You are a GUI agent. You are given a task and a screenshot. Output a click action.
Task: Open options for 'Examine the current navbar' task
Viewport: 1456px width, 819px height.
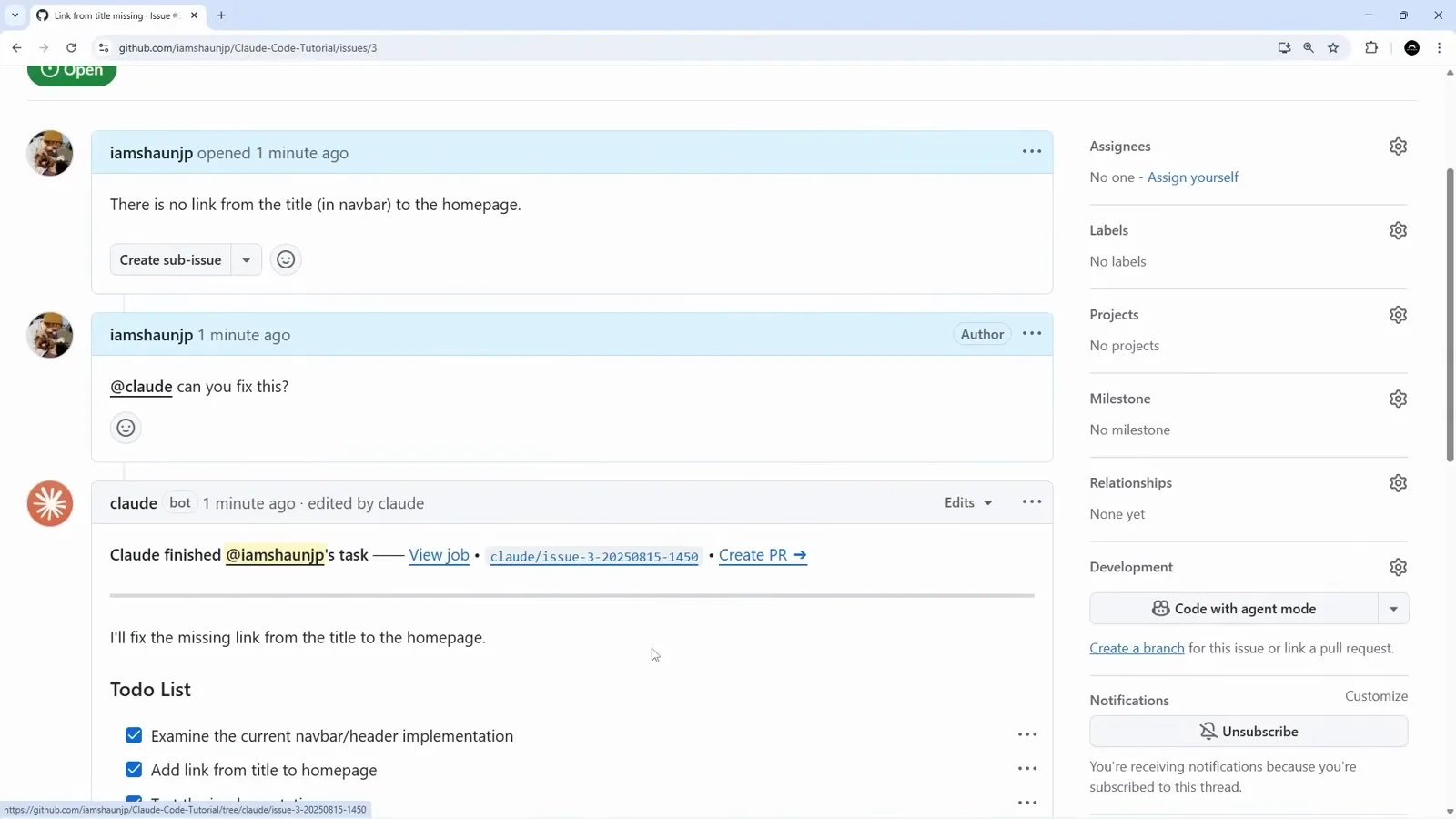[1027, 734]
